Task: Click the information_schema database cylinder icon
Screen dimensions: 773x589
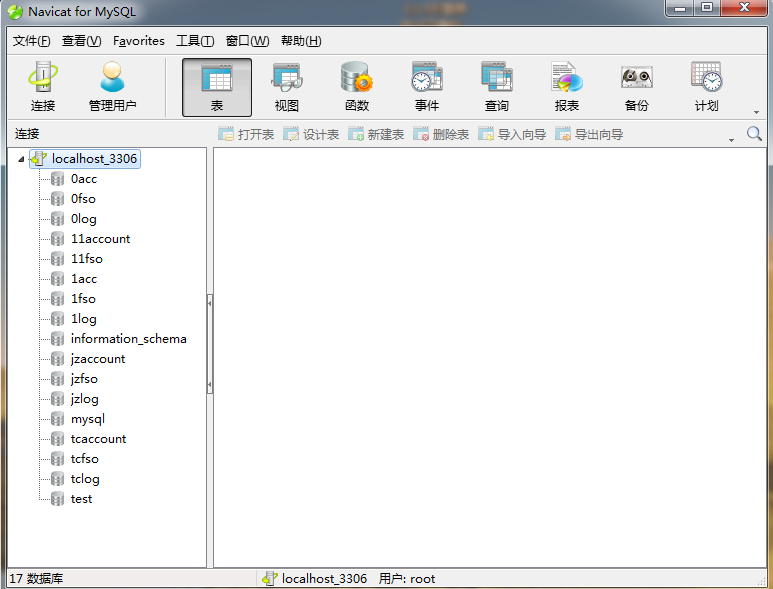Action: point(58,339)
